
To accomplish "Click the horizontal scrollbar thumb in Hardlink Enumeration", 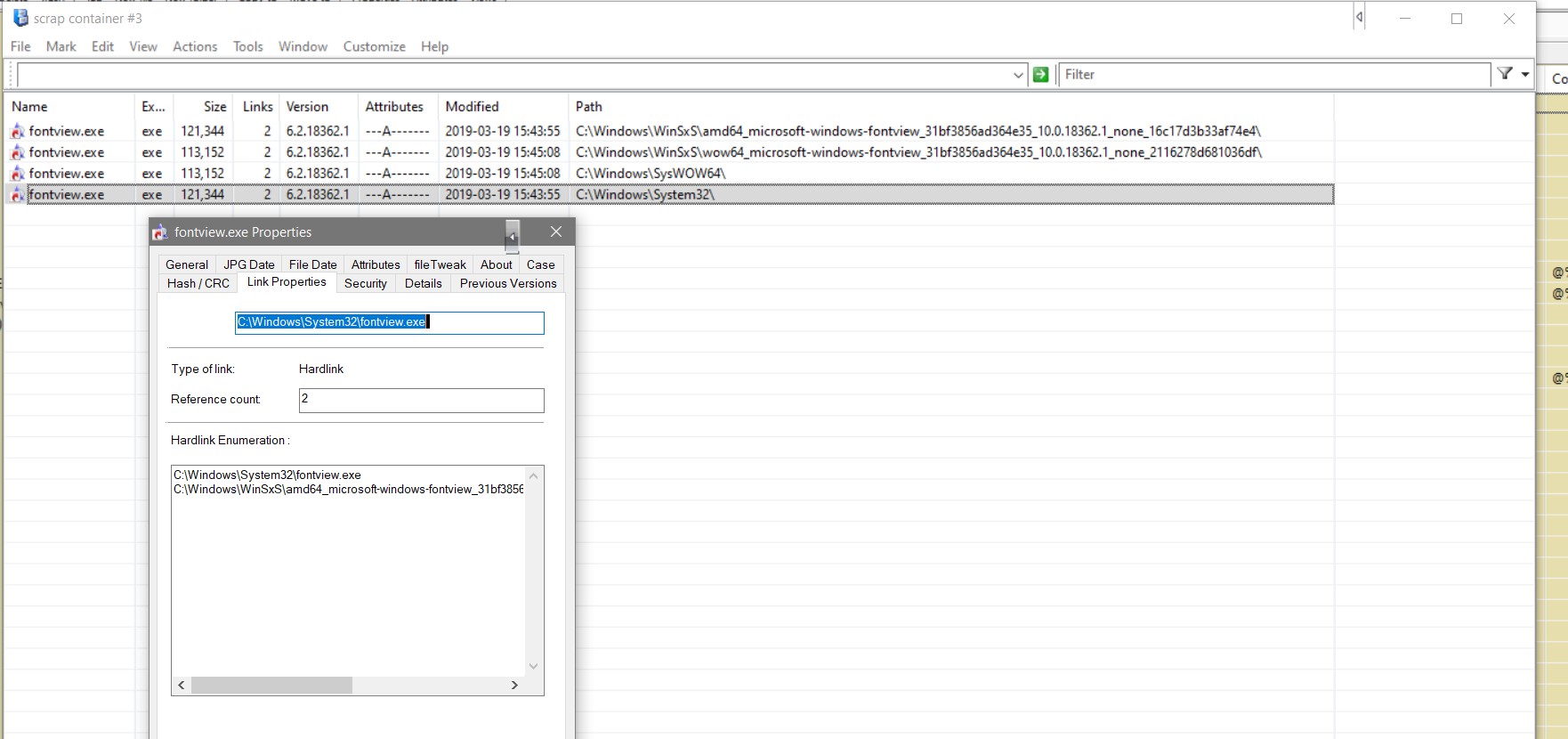I will pyautogui.click(x=271, y=685).
